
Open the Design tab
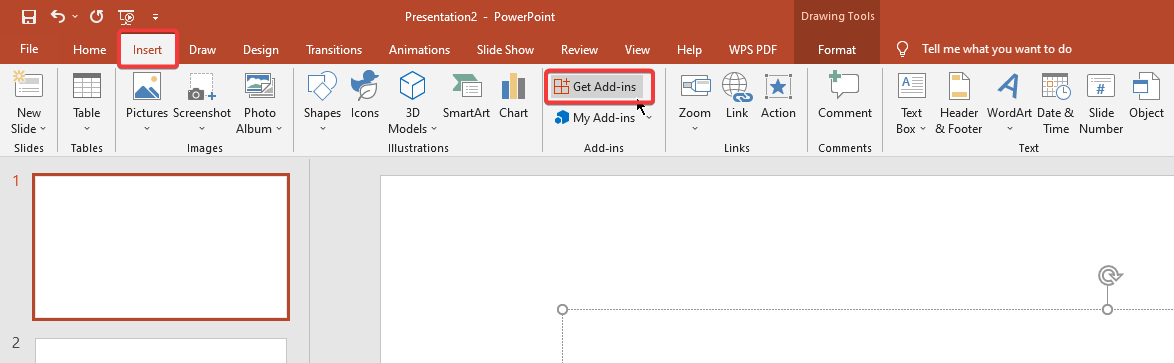point(261,50)
